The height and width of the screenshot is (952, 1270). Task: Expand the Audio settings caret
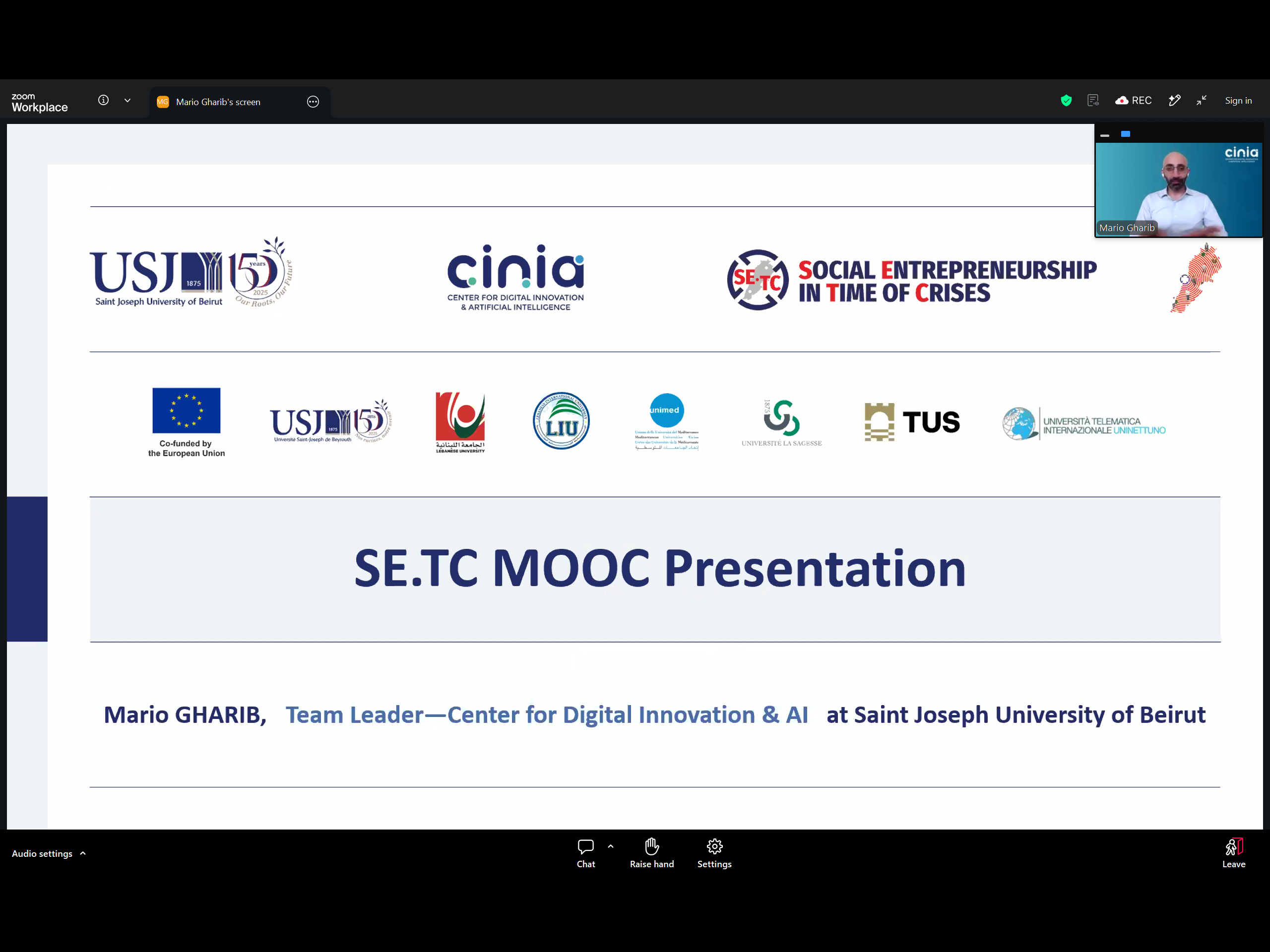point(83,853)
